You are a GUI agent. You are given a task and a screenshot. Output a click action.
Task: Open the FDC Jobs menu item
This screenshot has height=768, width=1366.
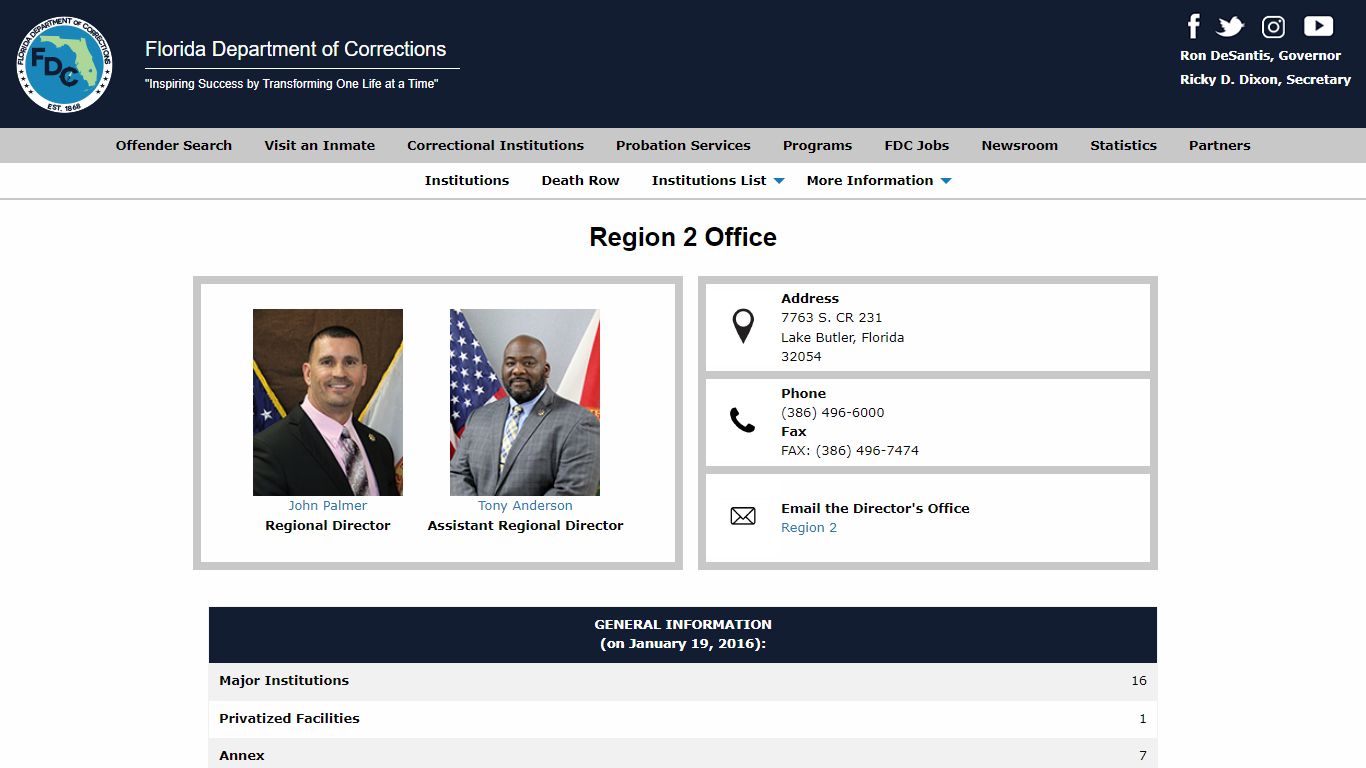pyautogui.click(x=917, y=145)
